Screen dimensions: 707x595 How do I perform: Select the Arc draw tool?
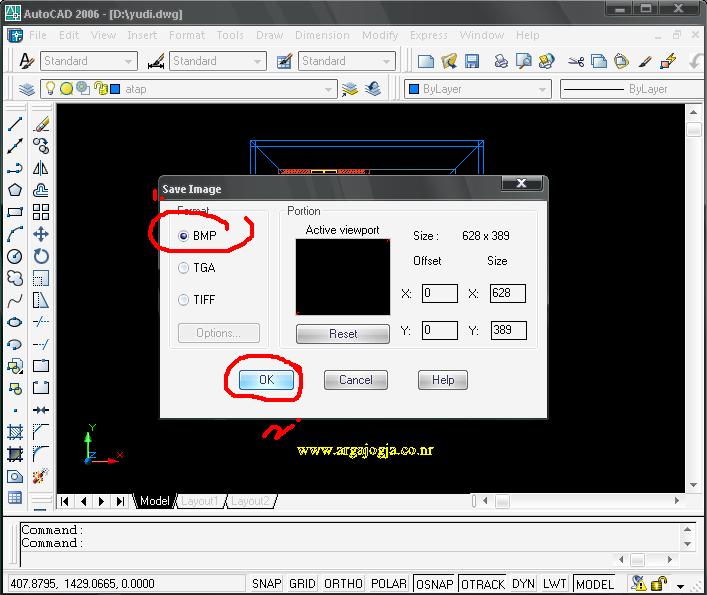15,234
